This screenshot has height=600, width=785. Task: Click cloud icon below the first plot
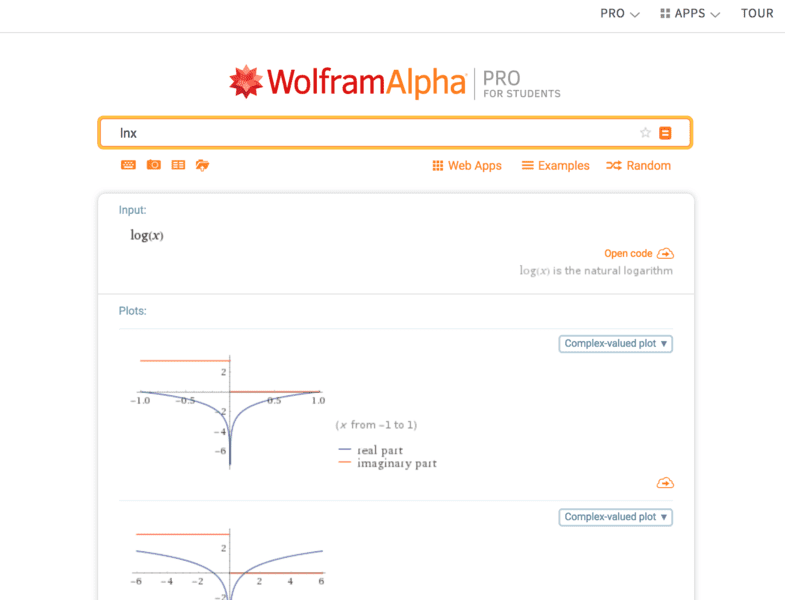(665, 483)
